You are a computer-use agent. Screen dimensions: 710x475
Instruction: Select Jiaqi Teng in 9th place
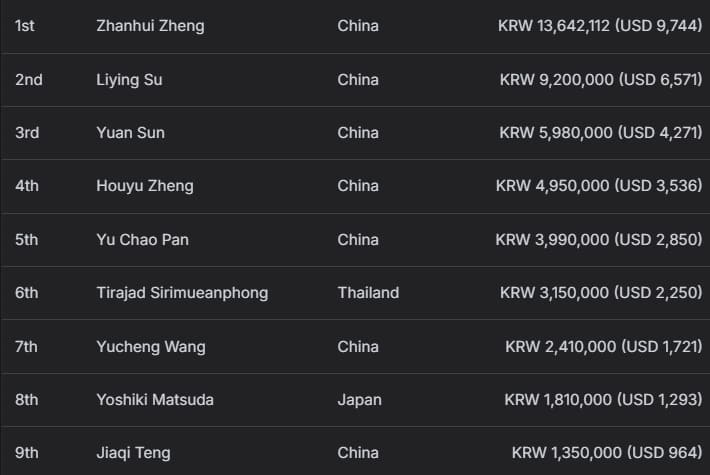click(135, 453)
